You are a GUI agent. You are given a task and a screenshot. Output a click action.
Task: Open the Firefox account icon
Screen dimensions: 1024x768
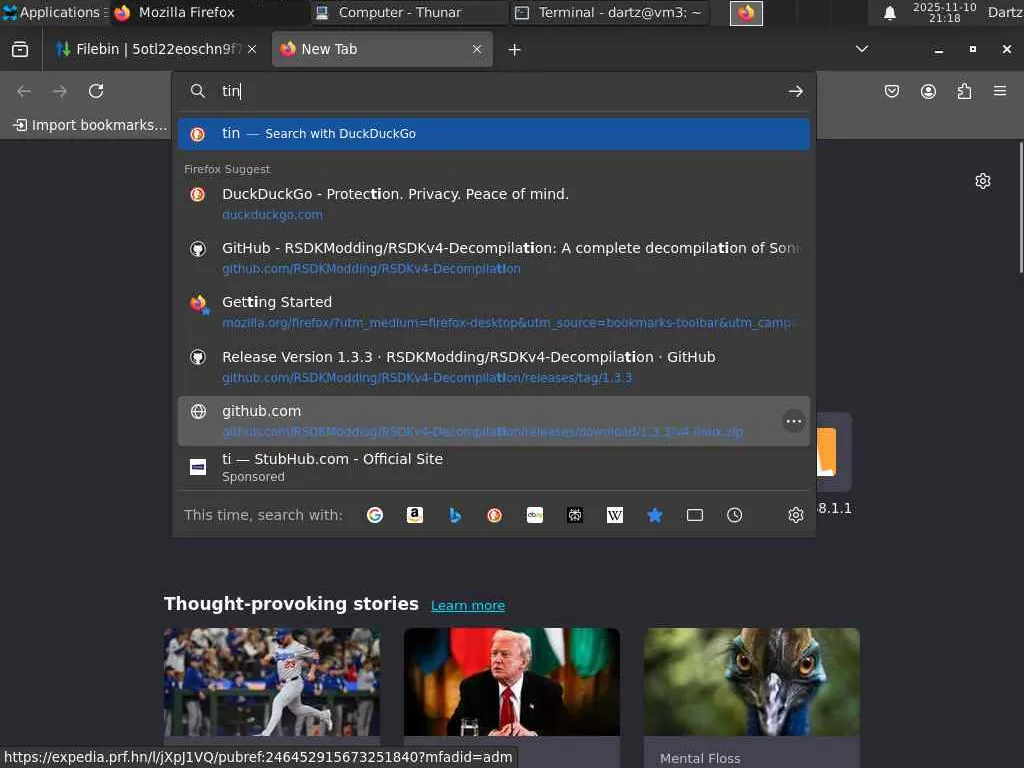(x=928, y=91)
